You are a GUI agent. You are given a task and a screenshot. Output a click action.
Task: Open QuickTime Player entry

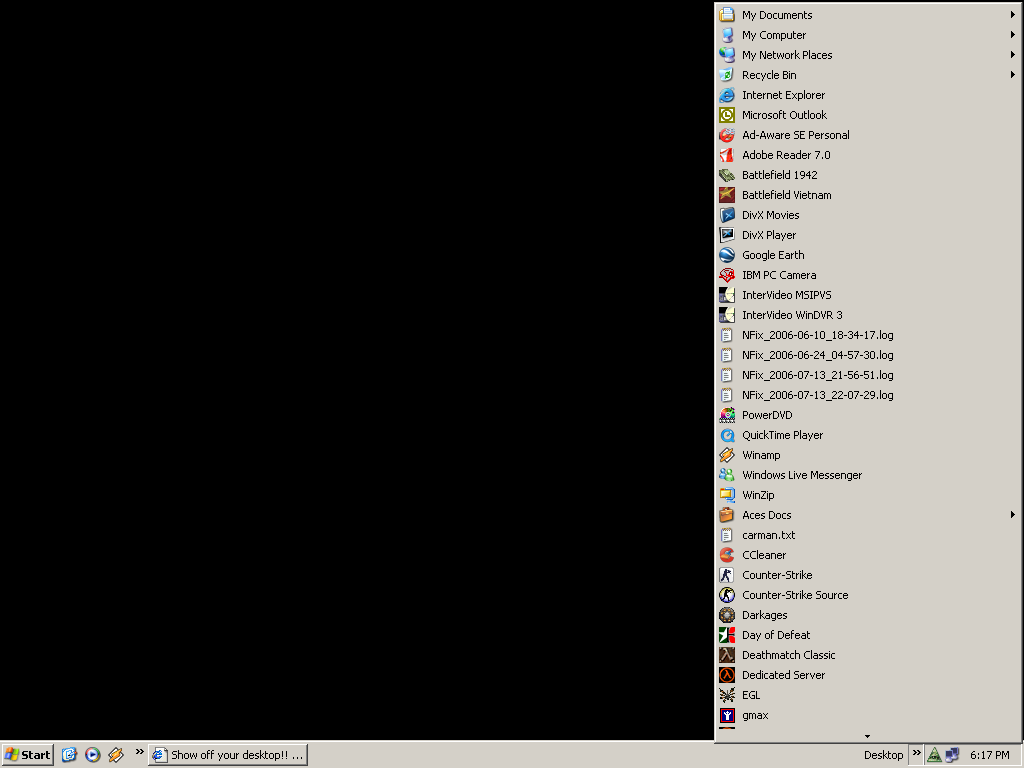(x=782, y=435)
